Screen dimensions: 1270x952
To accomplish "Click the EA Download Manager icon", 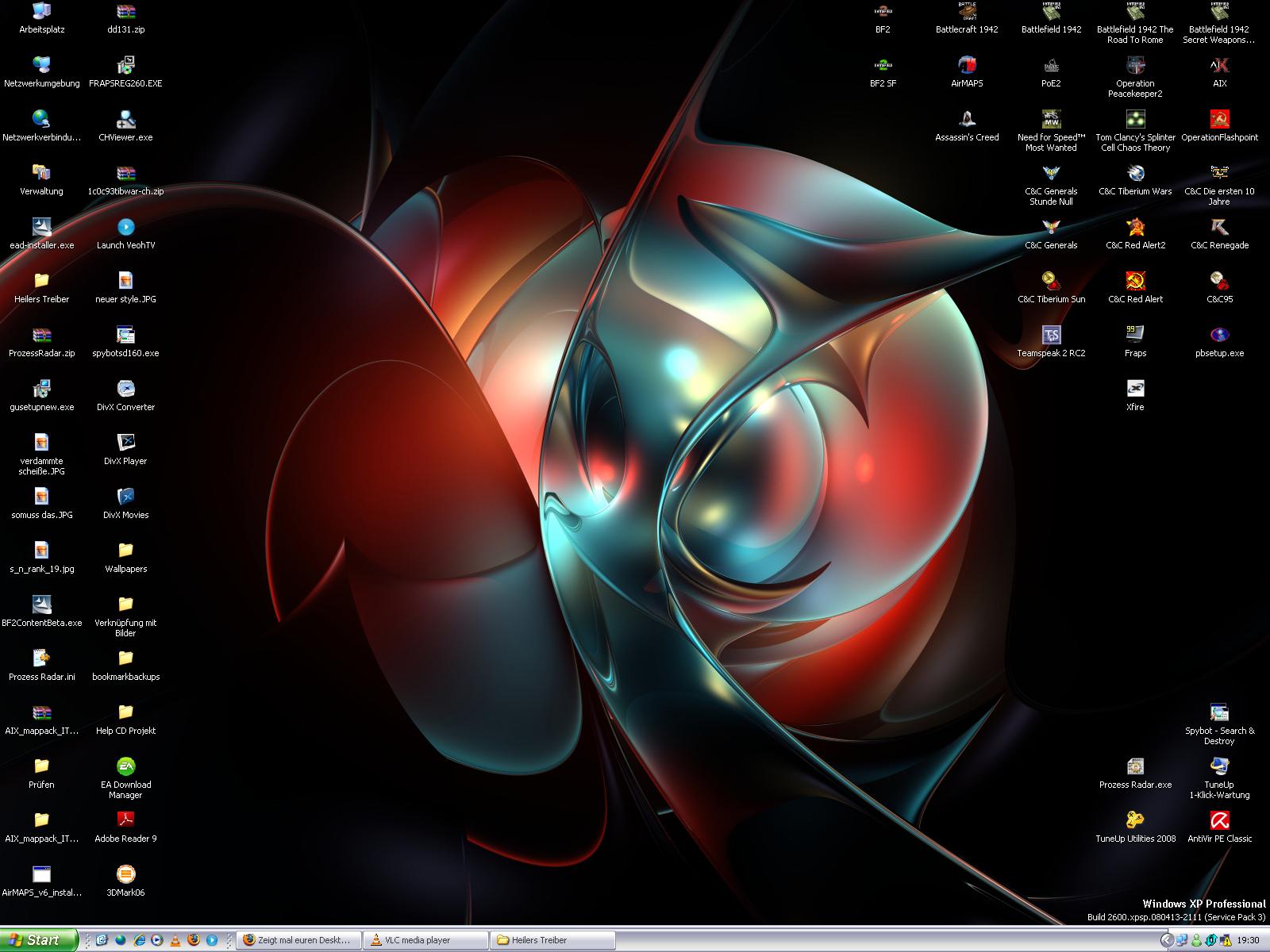I will click(x=125, y=767).
